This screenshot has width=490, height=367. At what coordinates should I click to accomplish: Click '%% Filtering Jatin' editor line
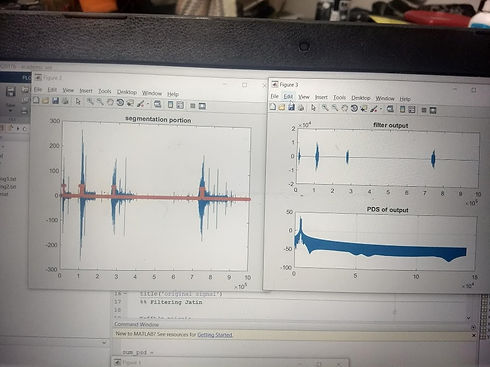[171, 302]
